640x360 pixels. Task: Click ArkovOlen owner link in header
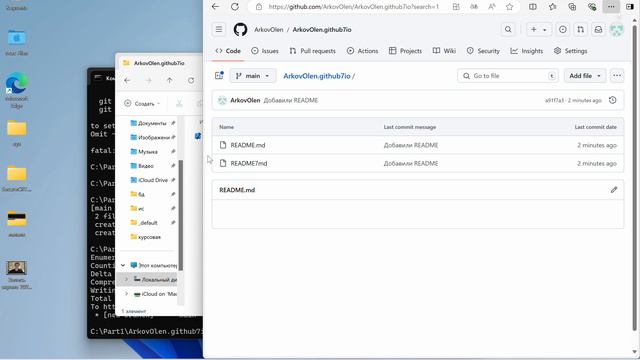click(x=269, y=29)
